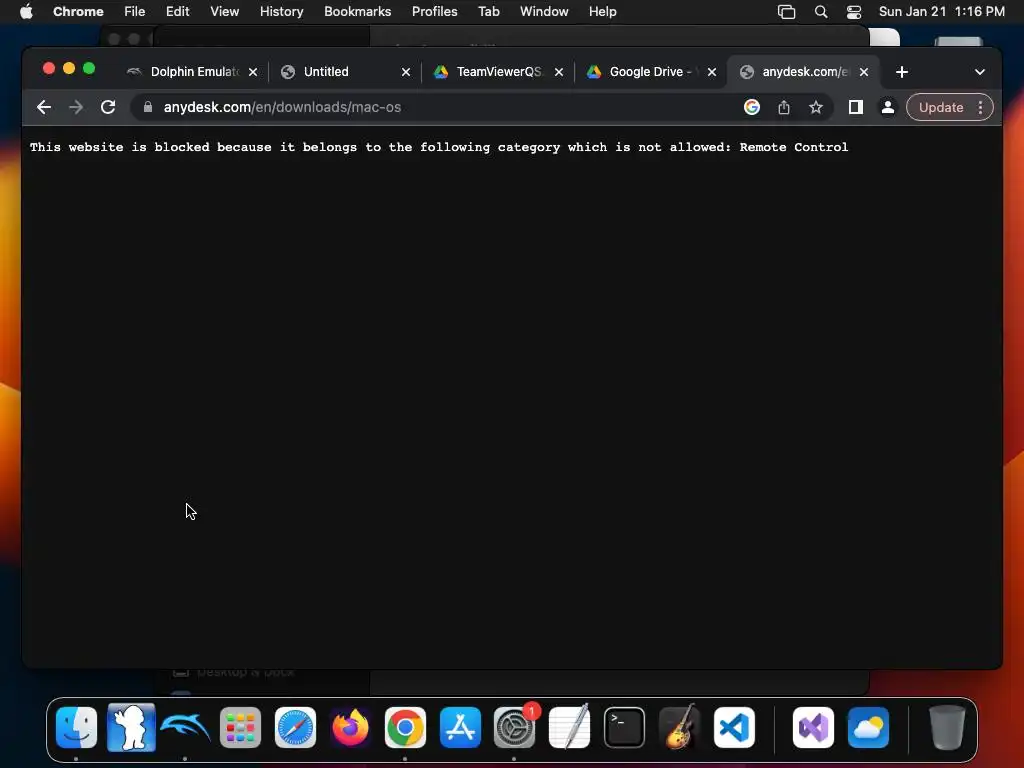Click the Google icon in the address bar
Screen dimensions: 1024x768
point(752,107)
